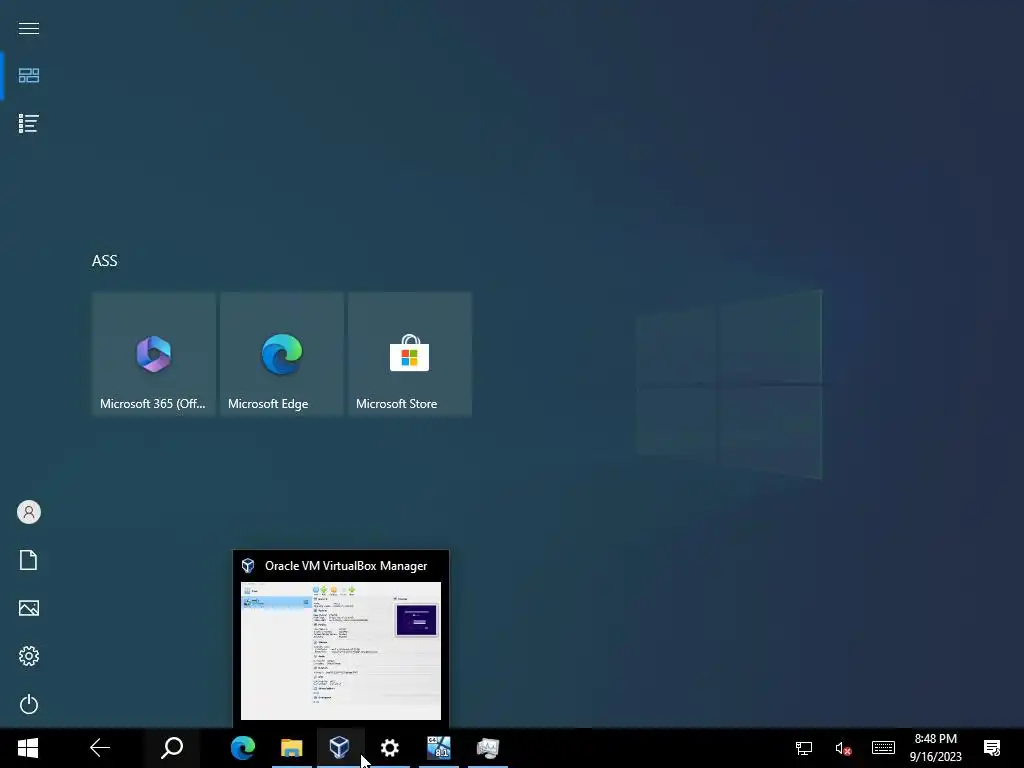Switch to All apps list view

point(29,123)
